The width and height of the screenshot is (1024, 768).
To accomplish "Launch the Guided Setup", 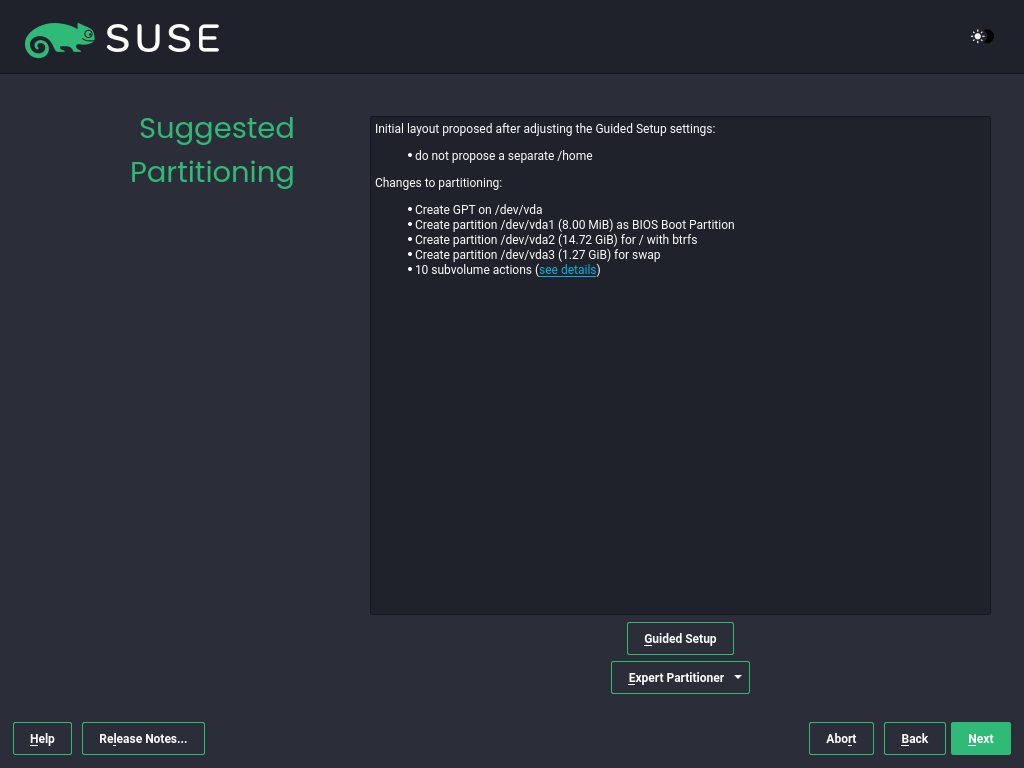I will click(680, 638).
